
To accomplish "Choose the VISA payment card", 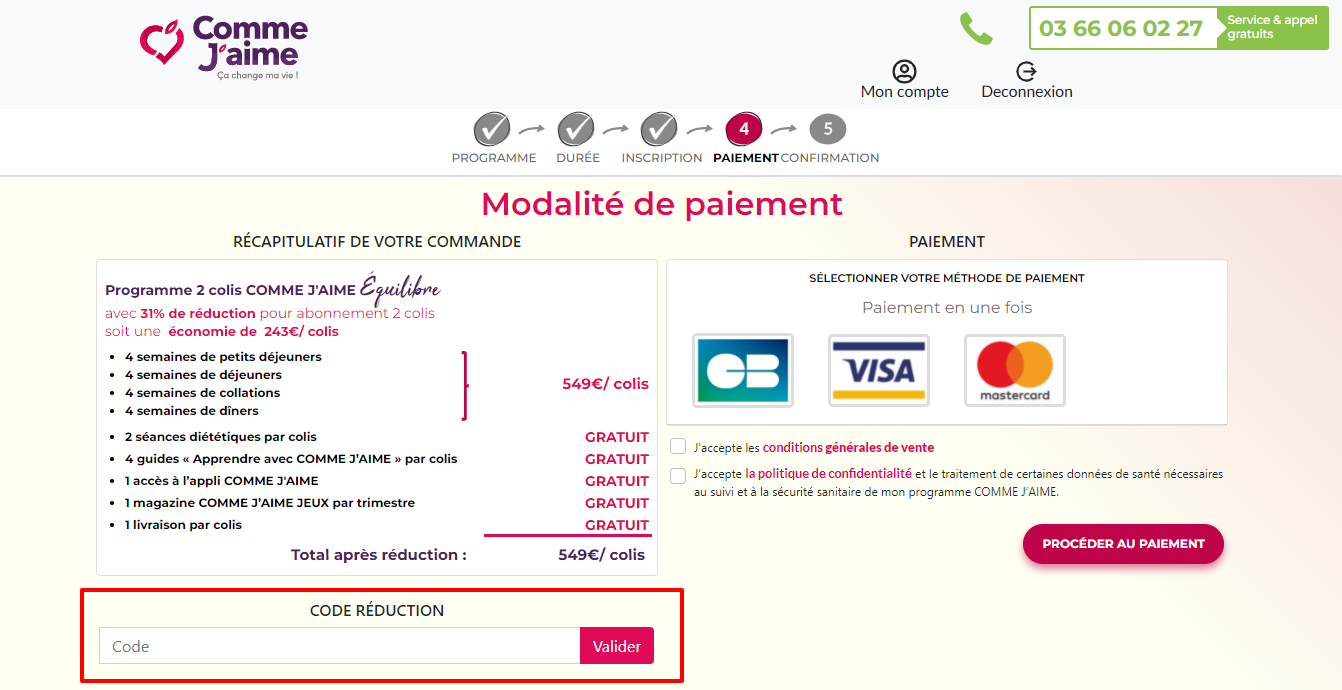I will (x=879, y=371).
